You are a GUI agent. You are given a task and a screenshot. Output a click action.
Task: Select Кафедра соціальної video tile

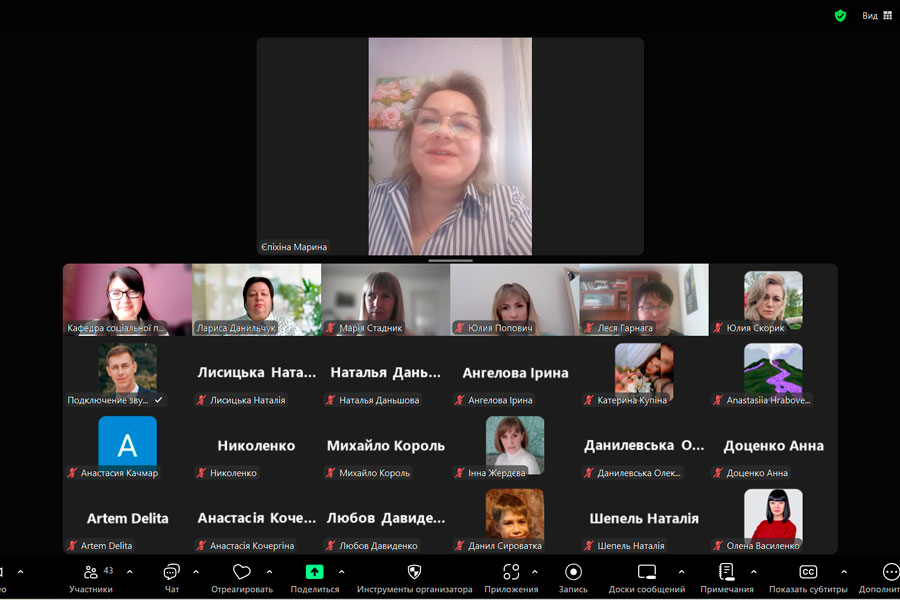127,300
